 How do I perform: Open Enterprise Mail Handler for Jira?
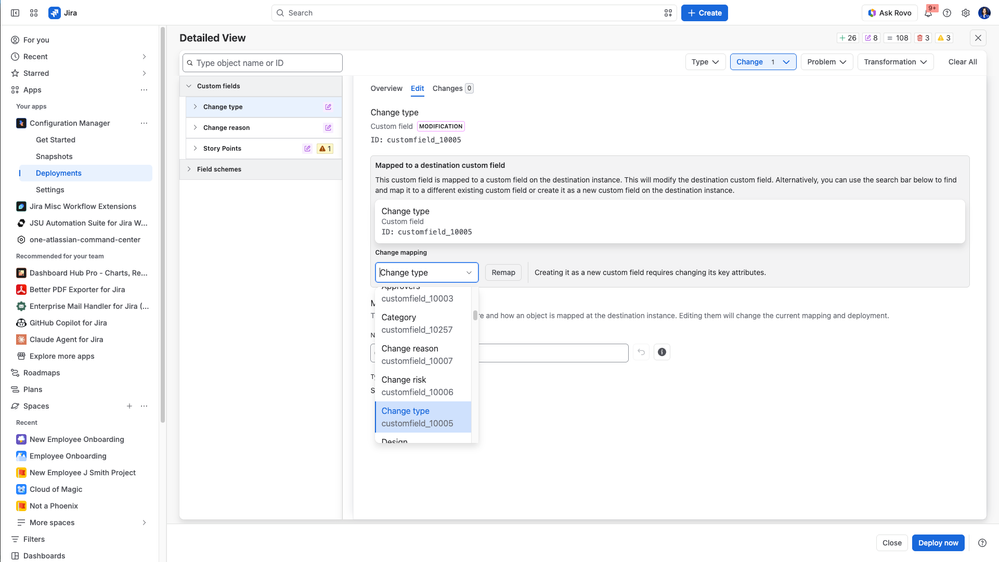tap(82, 306)
